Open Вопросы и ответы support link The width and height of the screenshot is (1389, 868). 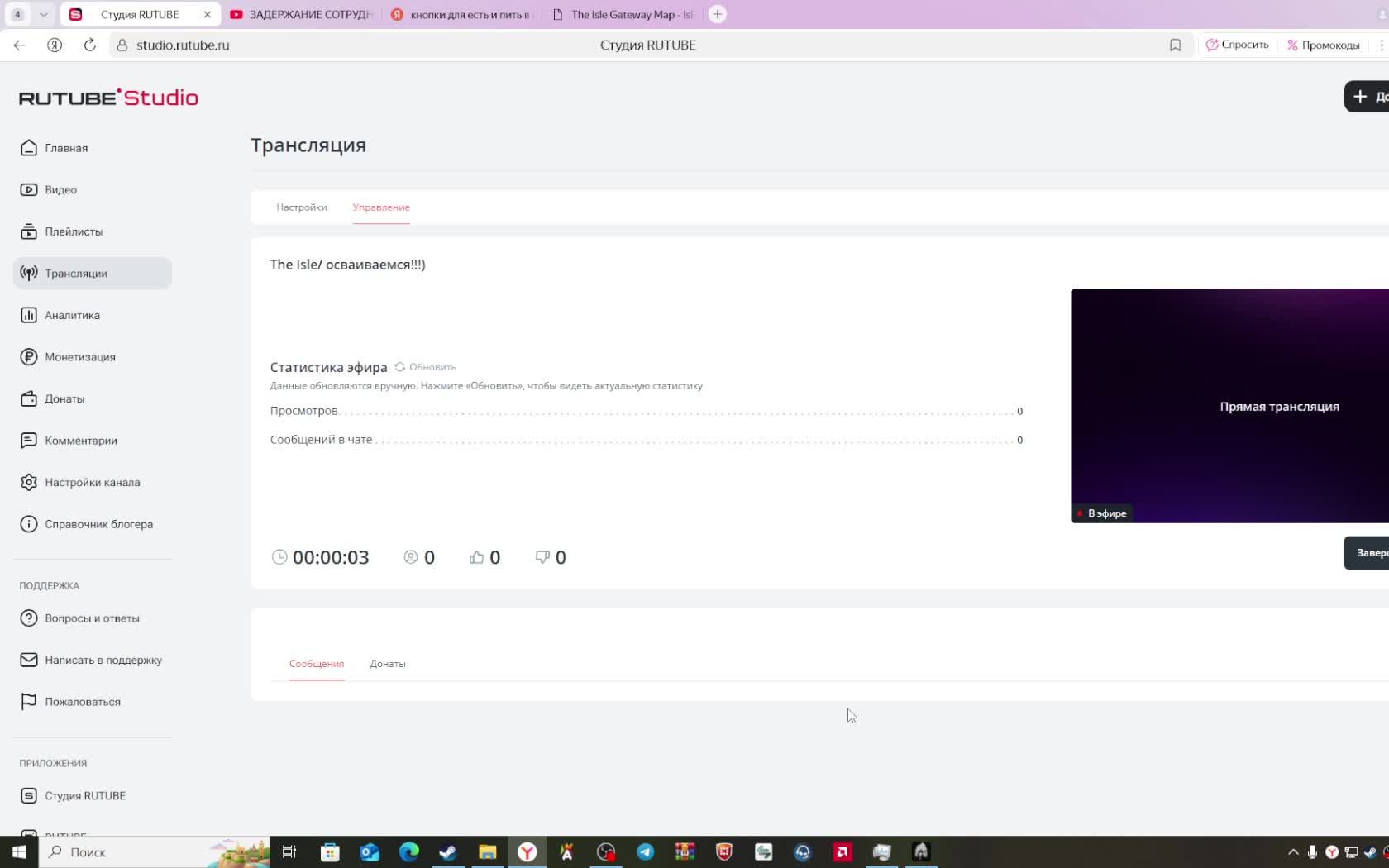pos(80,618)
